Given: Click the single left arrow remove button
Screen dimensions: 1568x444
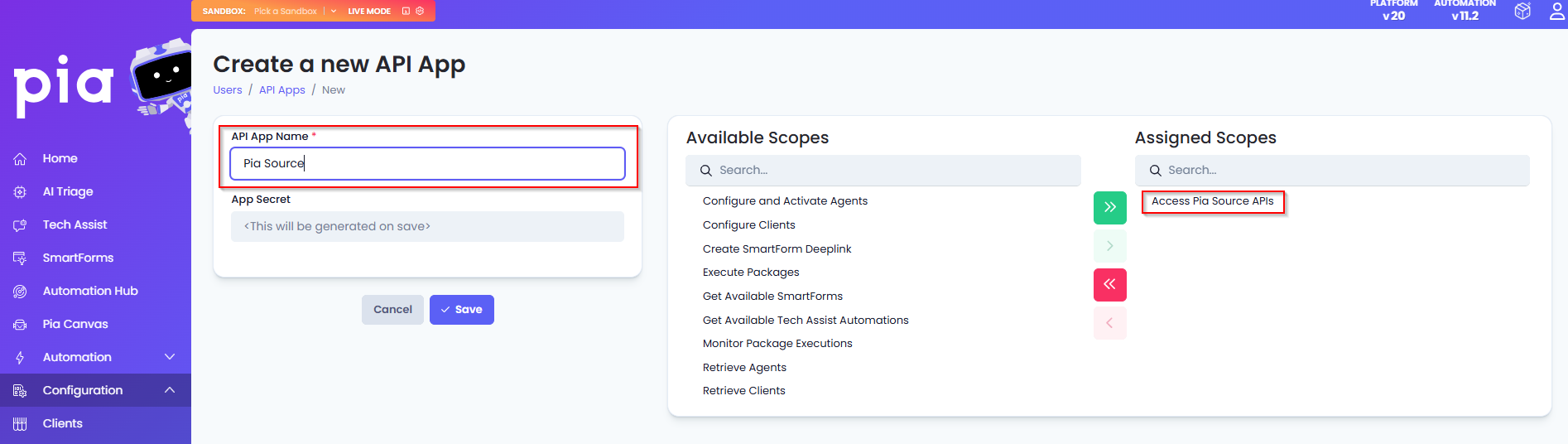Looking at the screenshot, I should pyautogui.click(x=1109, y=323).
